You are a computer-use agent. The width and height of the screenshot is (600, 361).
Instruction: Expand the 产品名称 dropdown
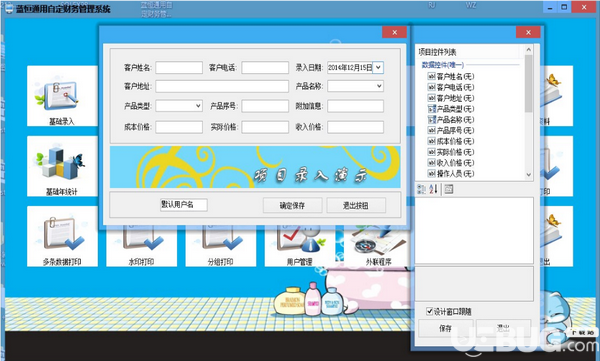[x=379, y=86]
